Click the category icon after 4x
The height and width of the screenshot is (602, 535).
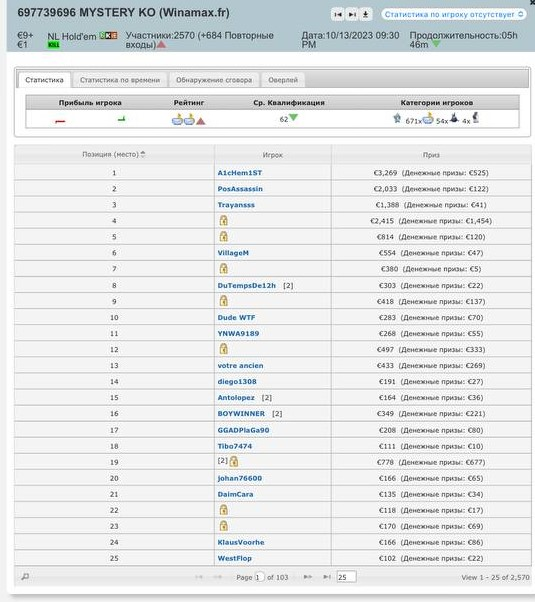point(476,117)
